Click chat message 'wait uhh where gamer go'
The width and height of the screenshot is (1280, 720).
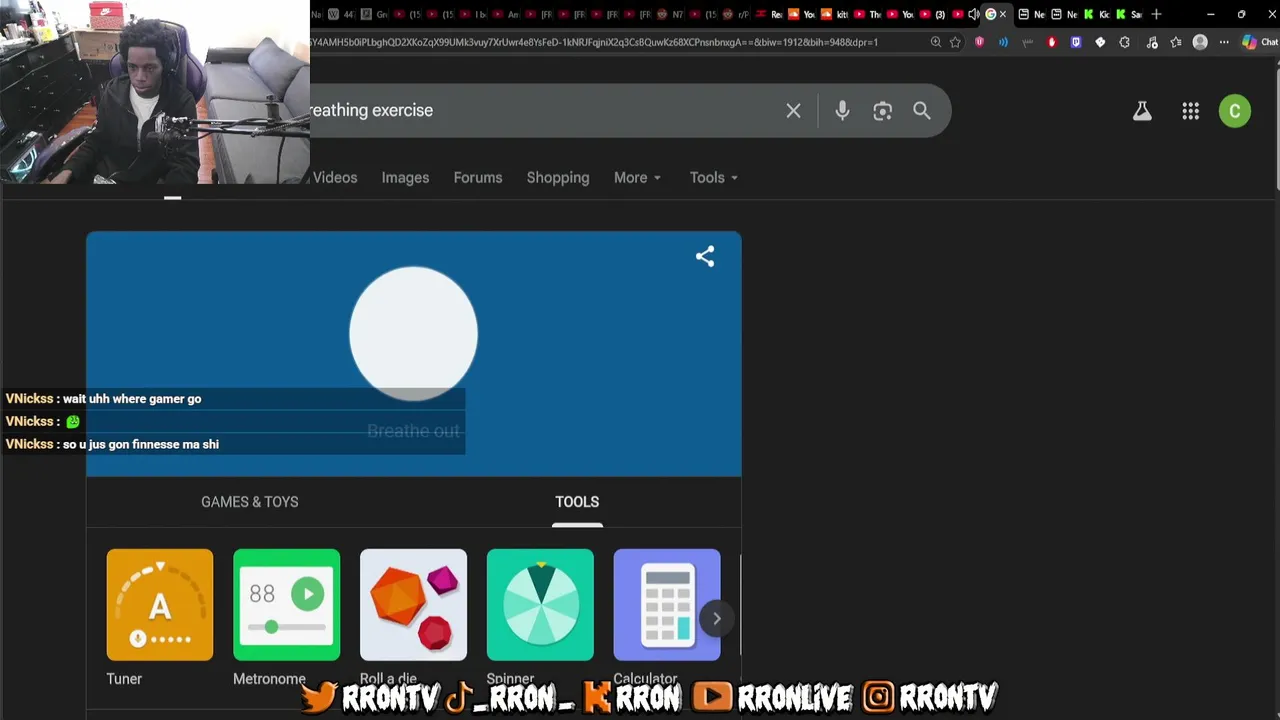pos(132,399)
